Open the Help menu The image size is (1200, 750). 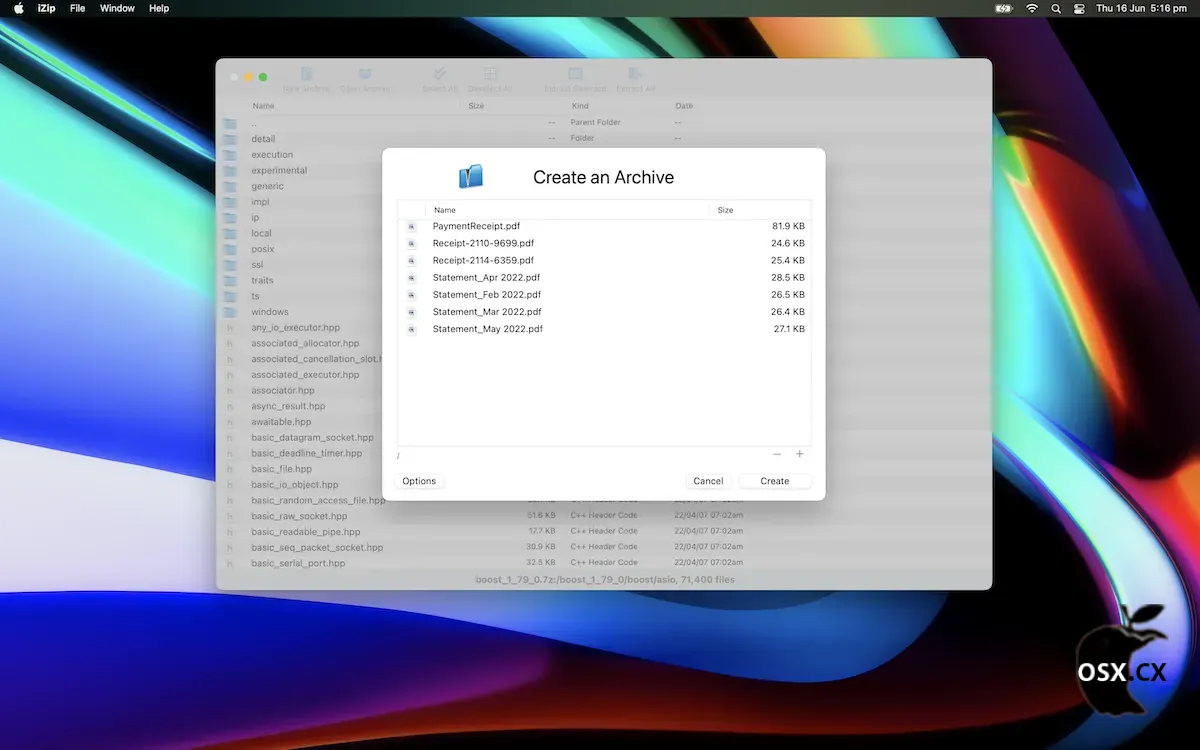(x=158, y=8)
